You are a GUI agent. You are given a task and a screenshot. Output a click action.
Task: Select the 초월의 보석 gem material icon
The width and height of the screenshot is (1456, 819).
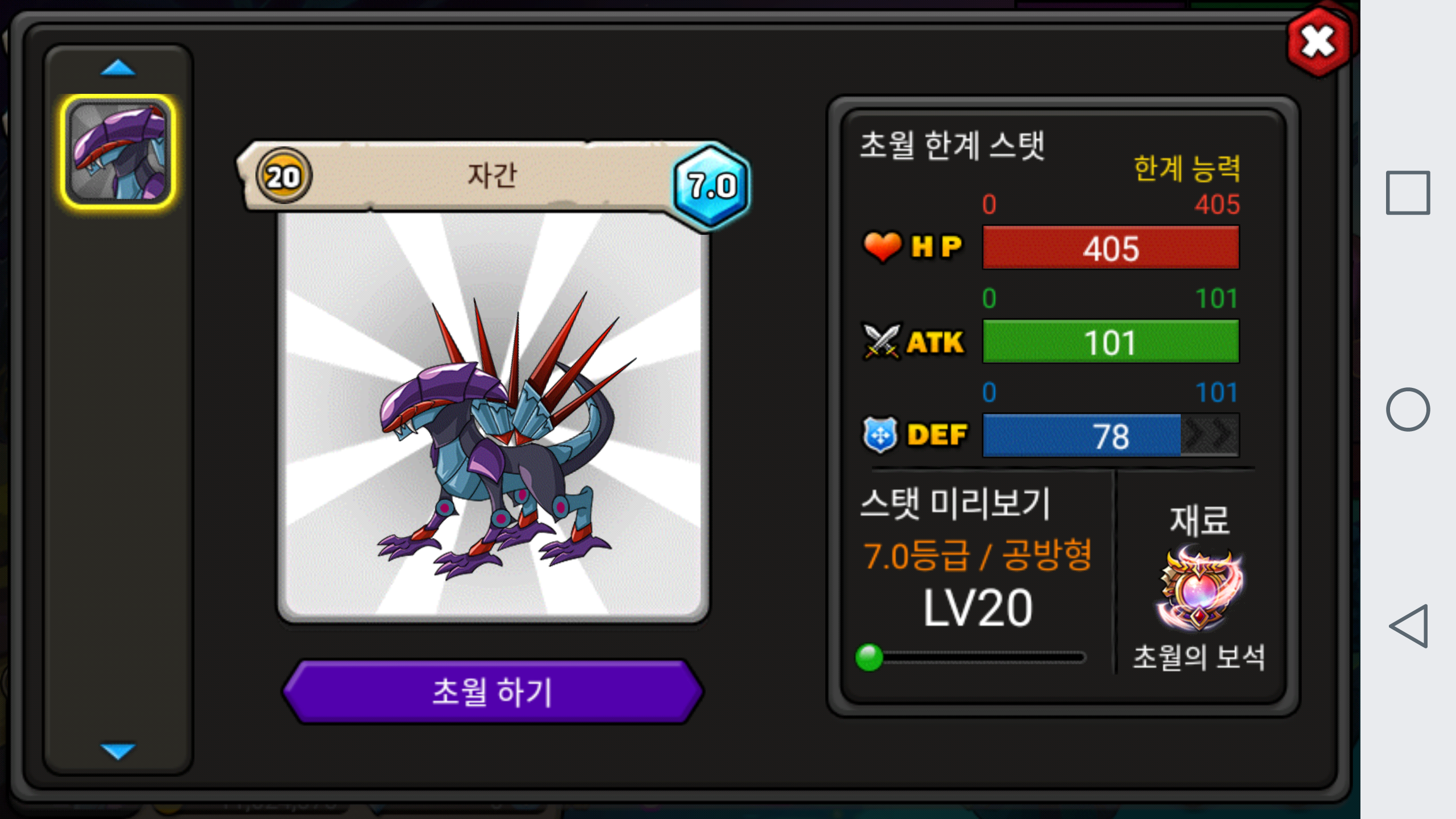click(x=1199, y=589)
